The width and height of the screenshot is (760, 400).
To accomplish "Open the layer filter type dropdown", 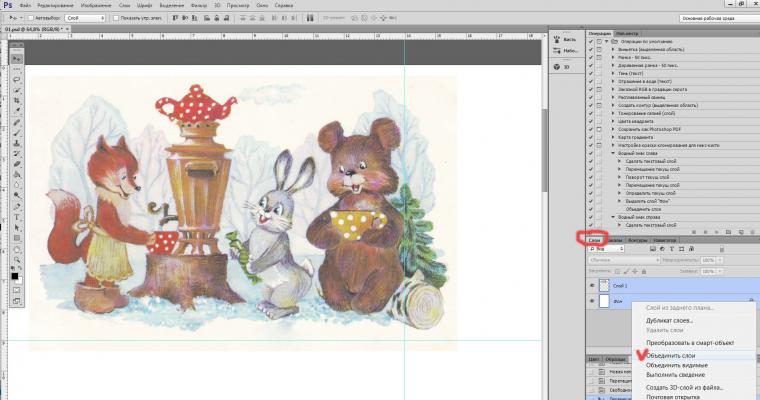I will tap(606, 249).
